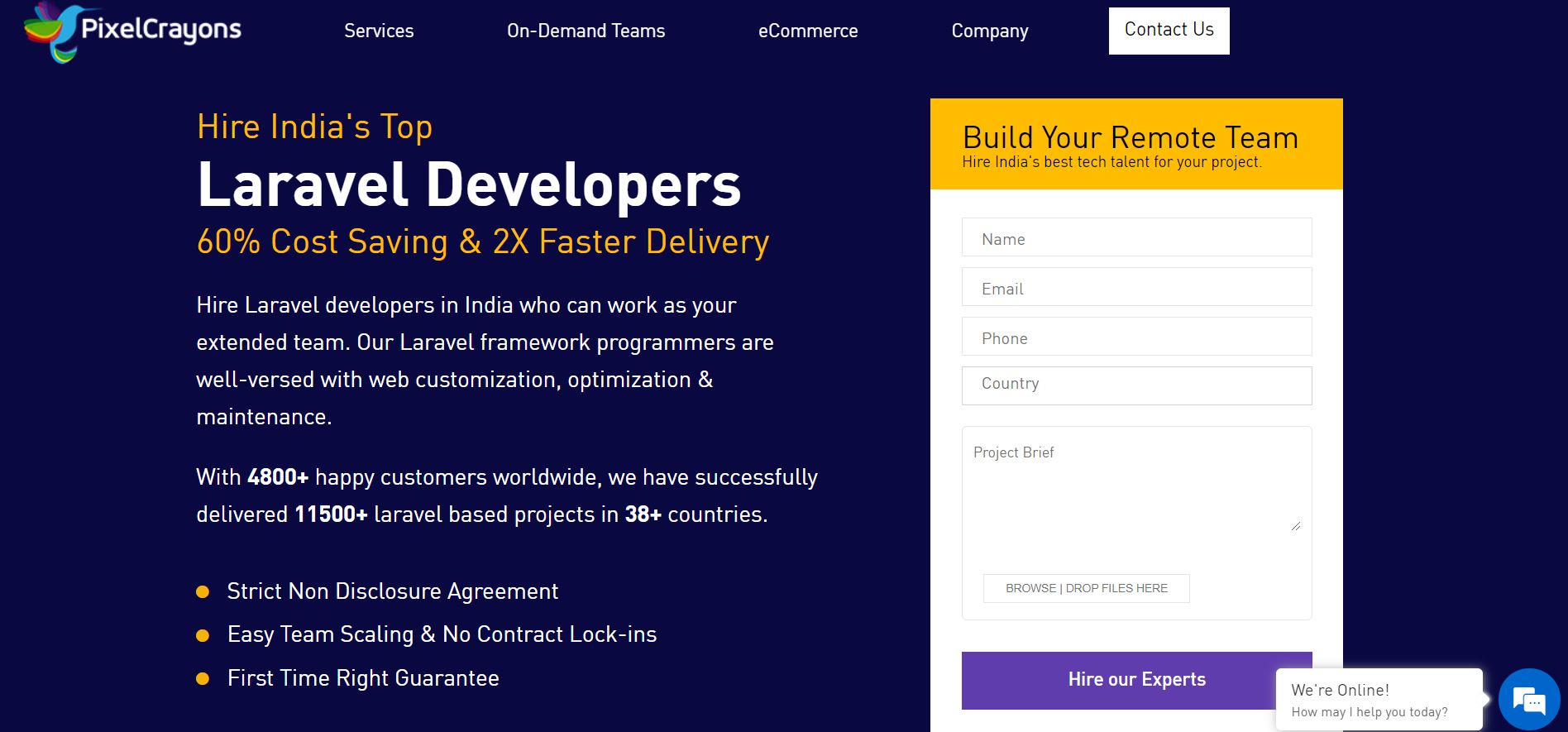1568x732 pixels.
Task: Click the Contact Us button
Action: click(x=1169, y=31)
